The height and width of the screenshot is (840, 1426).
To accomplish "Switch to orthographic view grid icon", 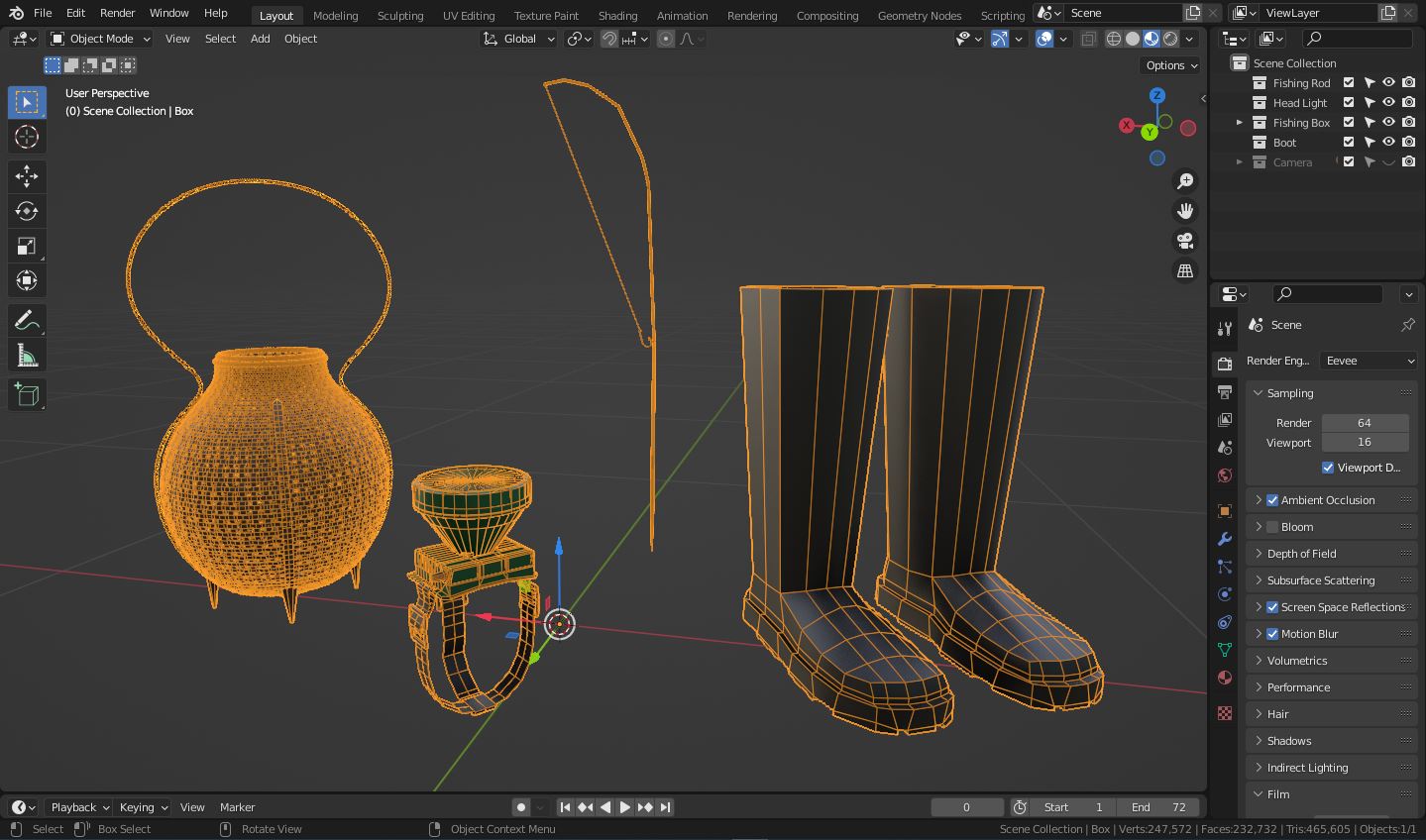I will pyautogui.click(x=1184, y=270).
